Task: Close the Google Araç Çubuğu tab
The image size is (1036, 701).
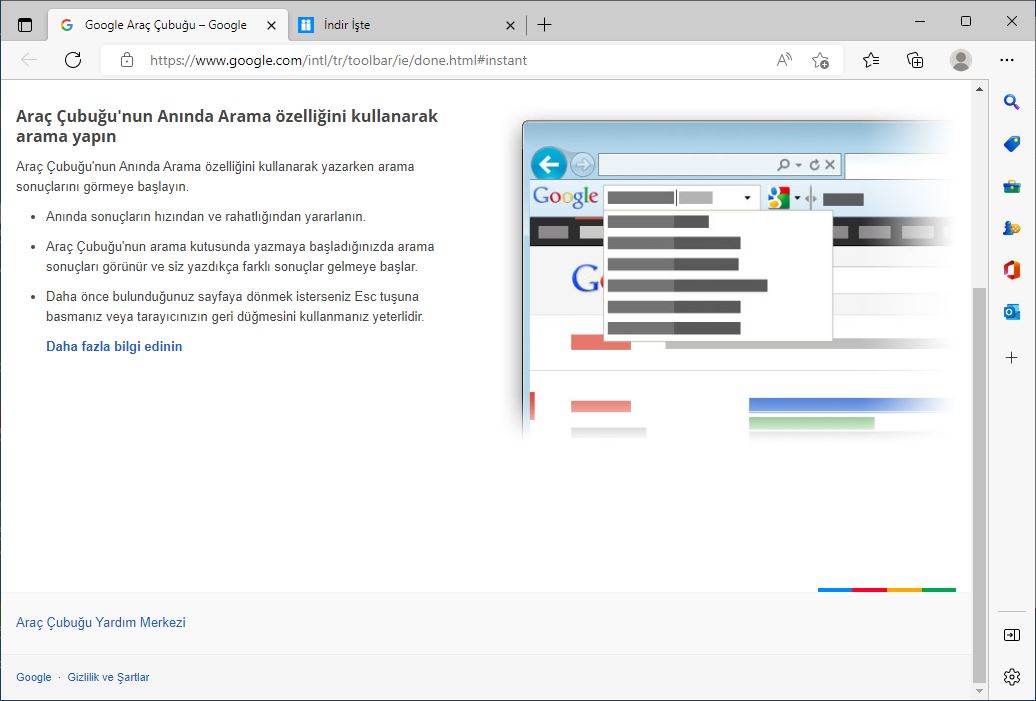Action: 272,25
